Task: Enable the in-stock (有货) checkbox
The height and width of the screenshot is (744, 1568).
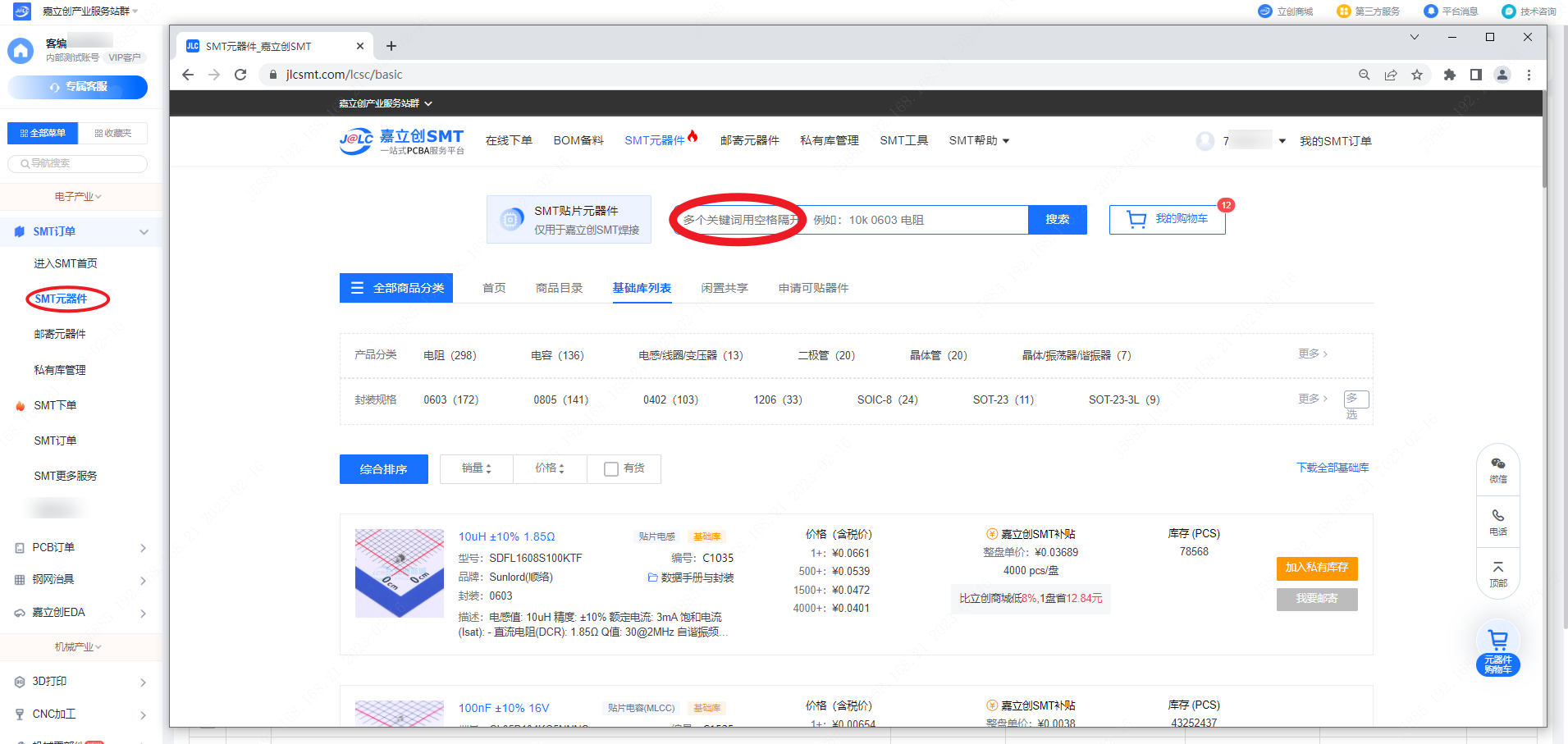Action: (611, 469)
